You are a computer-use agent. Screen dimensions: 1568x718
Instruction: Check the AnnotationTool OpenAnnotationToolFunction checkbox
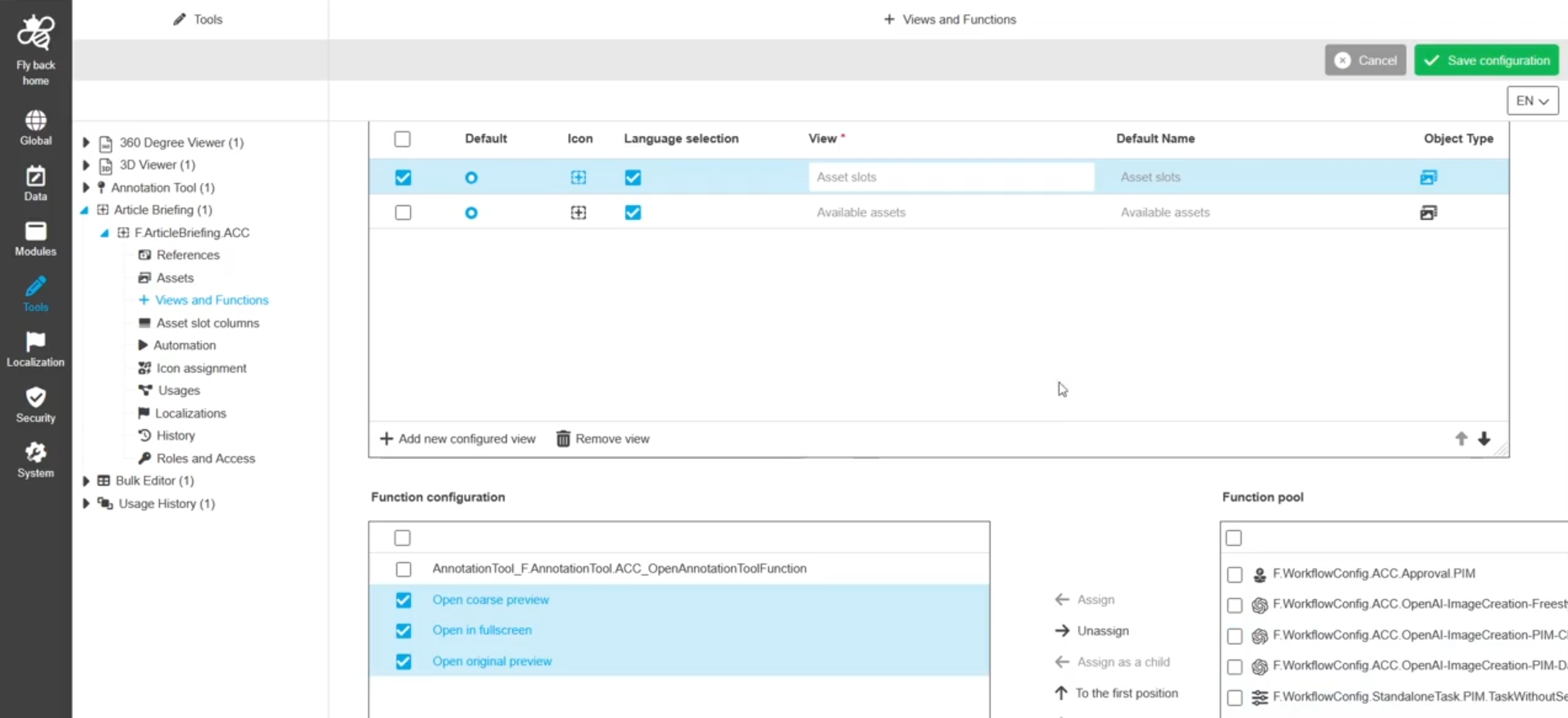[403, 569]
